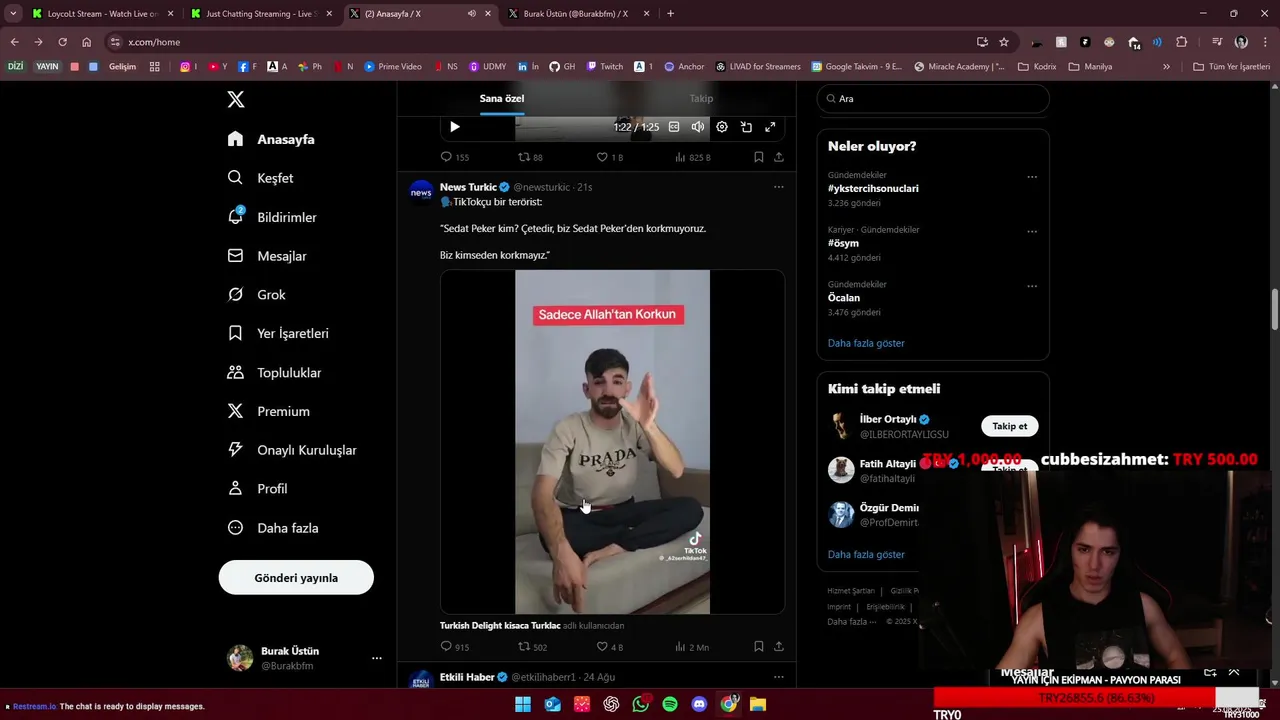Open Grok from the sidebar
This screenshot has width=1280, height=720.
(x=256, y=295)
